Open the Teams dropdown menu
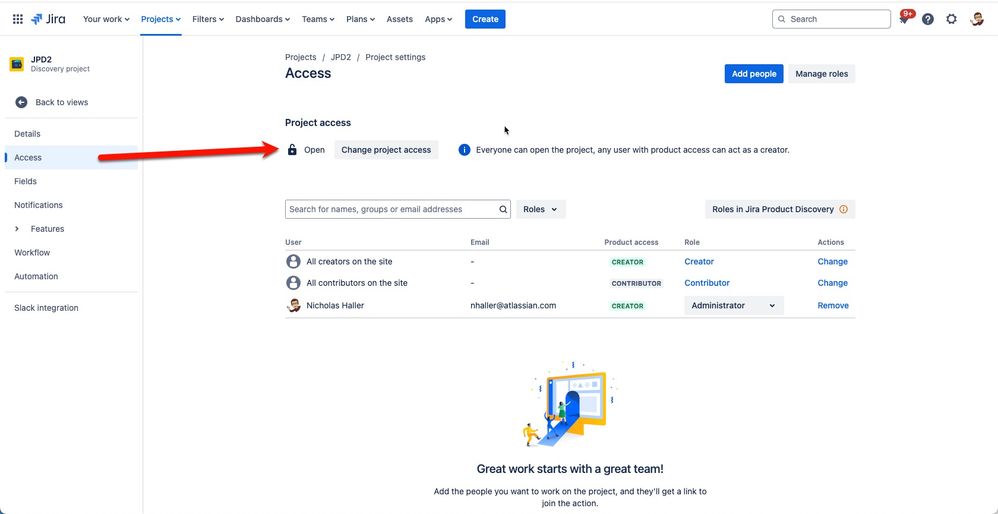 click(318, 19)
